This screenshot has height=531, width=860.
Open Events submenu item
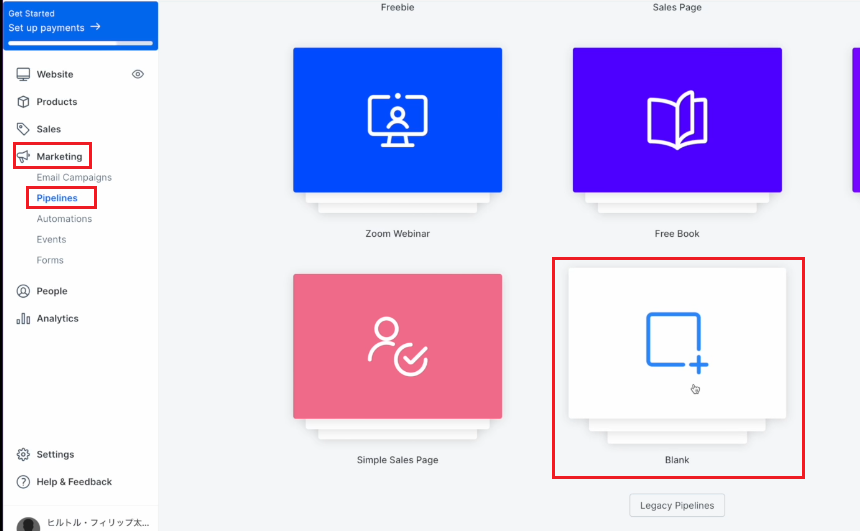[51, 239]
